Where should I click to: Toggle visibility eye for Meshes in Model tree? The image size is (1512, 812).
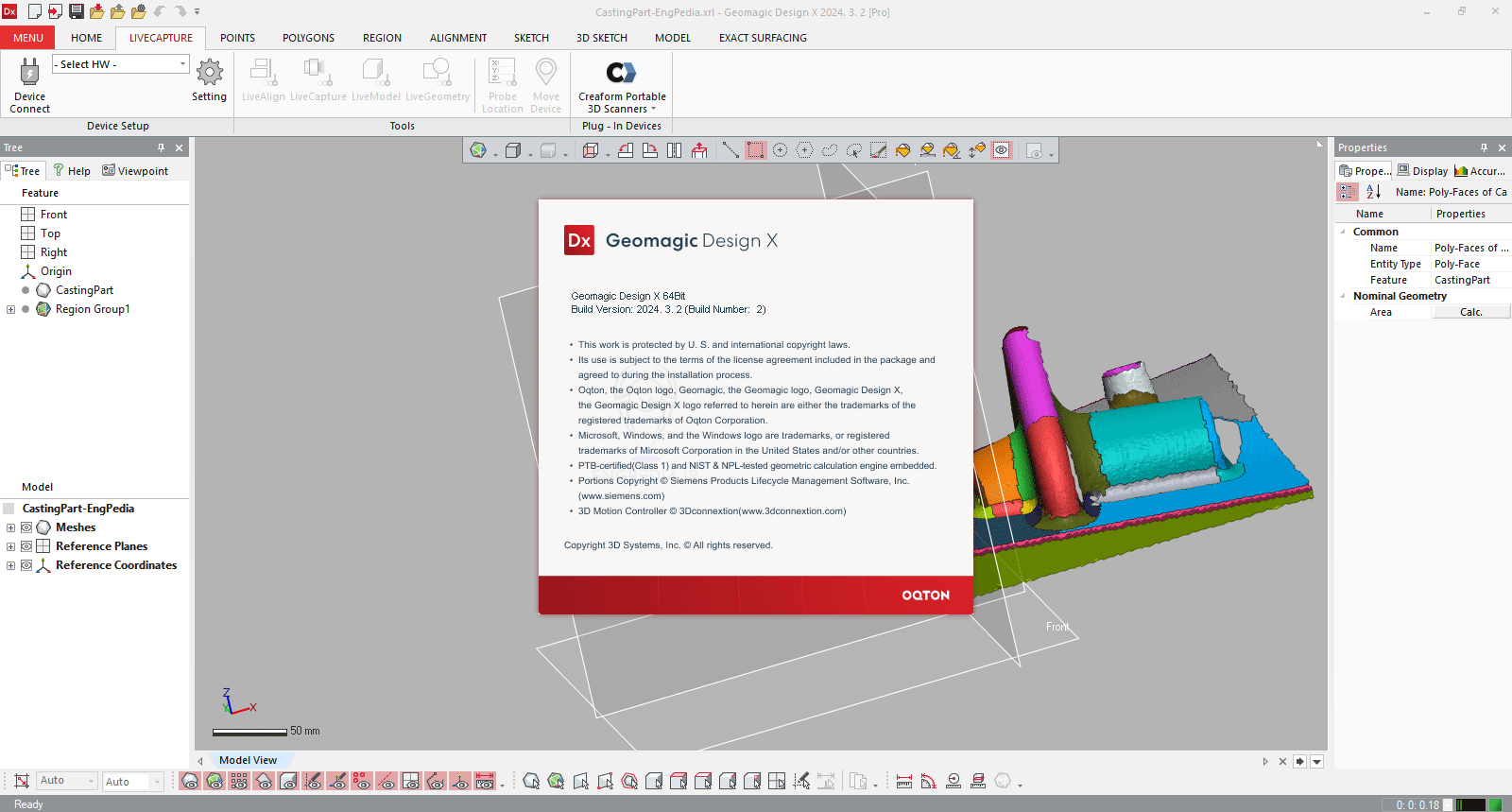point(26,527)
